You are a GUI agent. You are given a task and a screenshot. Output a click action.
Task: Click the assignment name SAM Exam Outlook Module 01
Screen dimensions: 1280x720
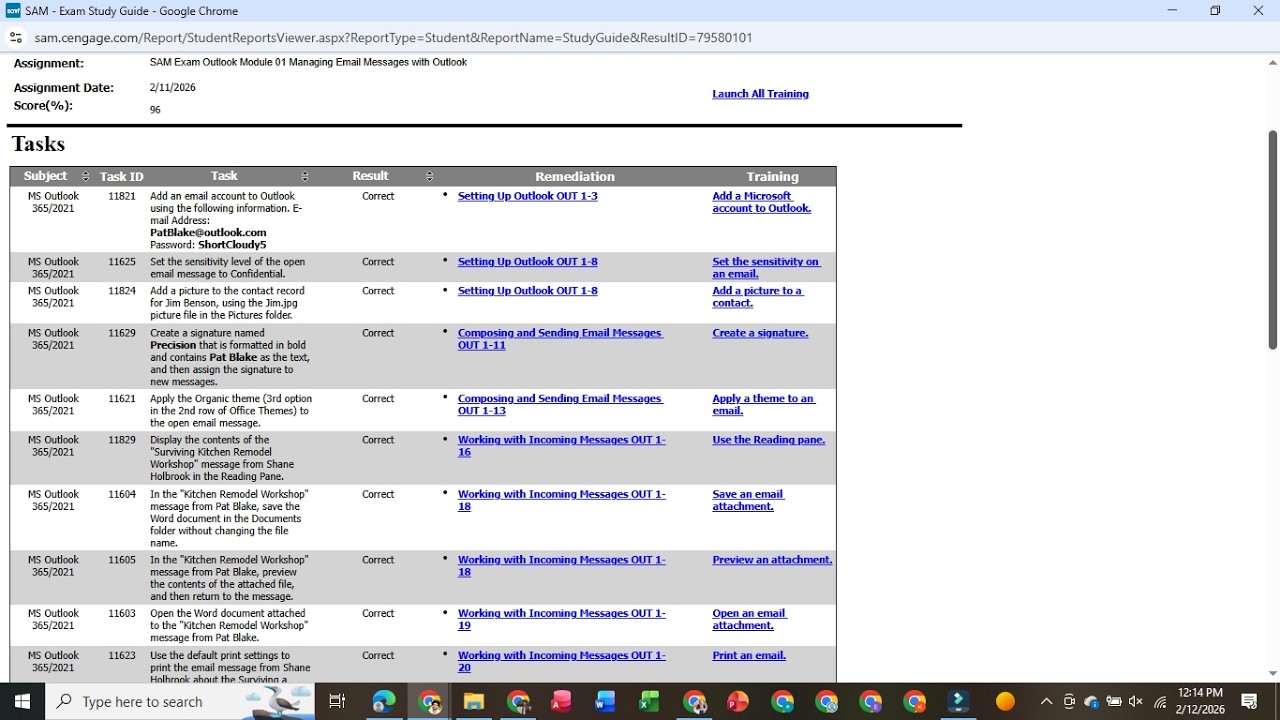point(308,62)
